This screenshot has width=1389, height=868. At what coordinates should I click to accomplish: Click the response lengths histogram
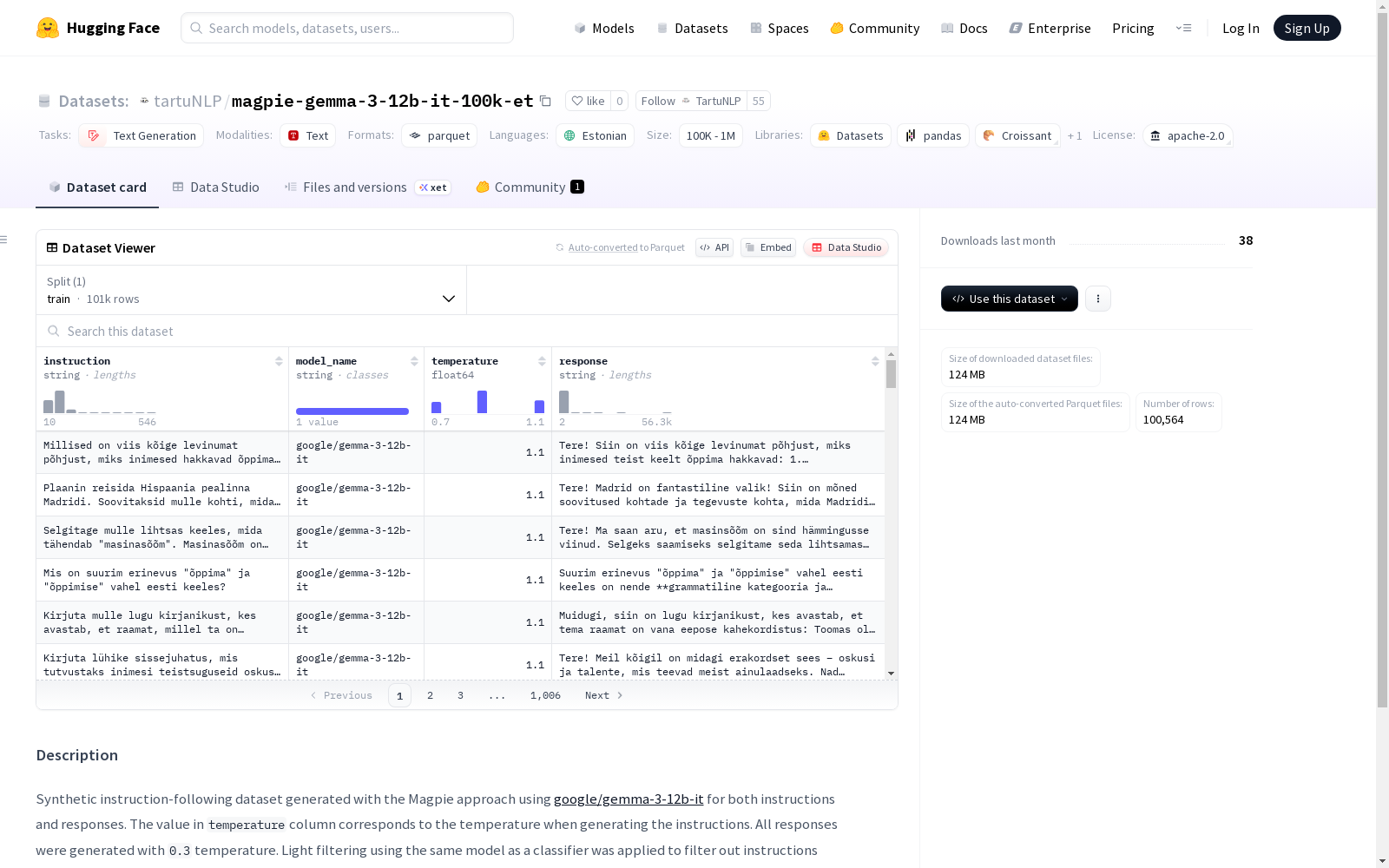click(616, 401)
